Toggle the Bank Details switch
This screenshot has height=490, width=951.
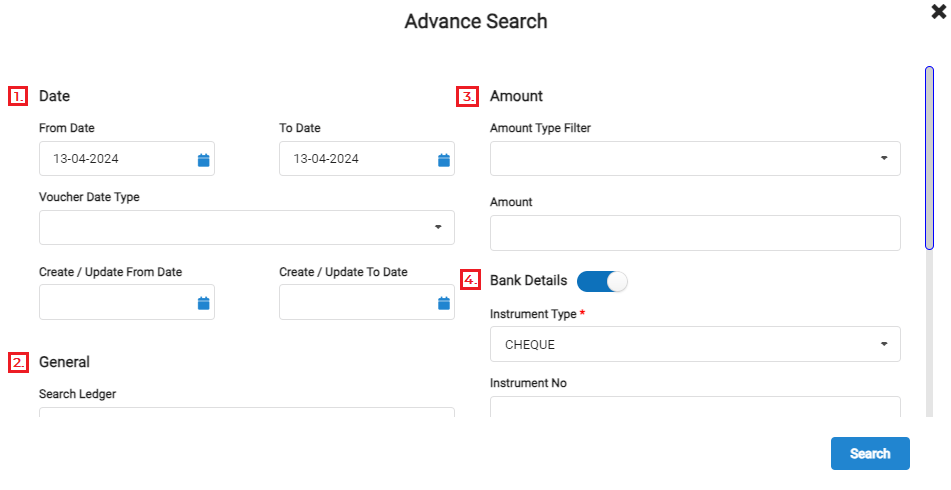pyautogui.click(x=602, y=281)
